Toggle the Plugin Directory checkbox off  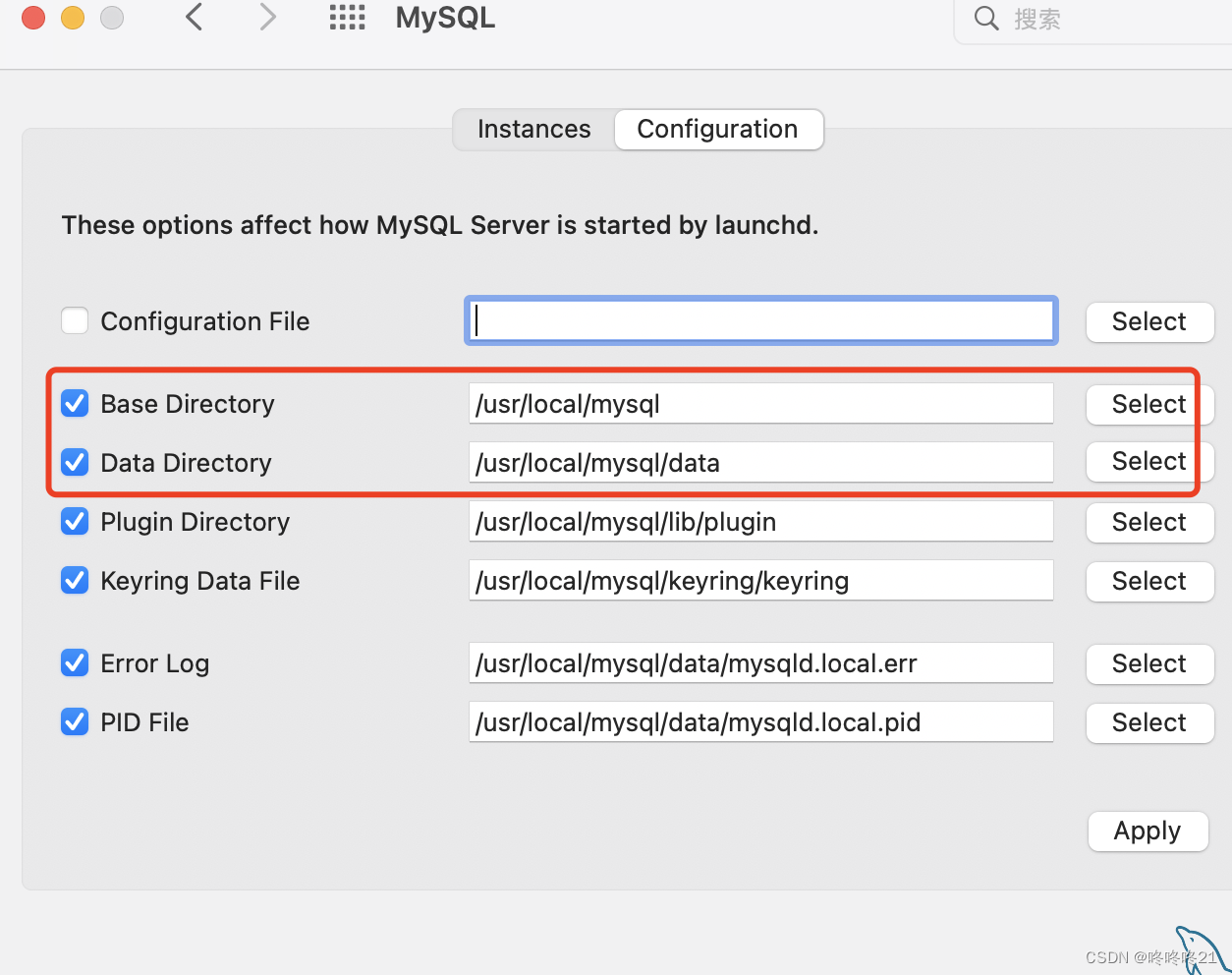point(75,521)
